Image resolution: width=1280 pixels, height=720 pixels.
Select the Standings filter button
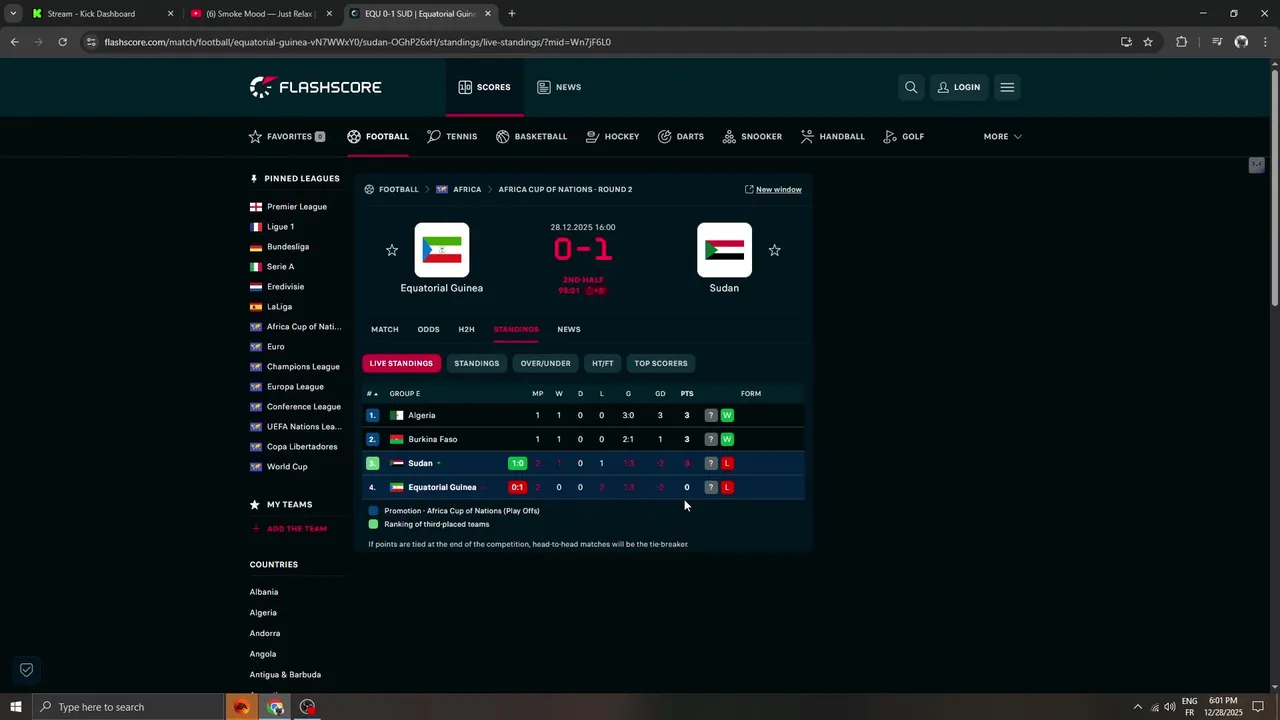click(476, 363)
